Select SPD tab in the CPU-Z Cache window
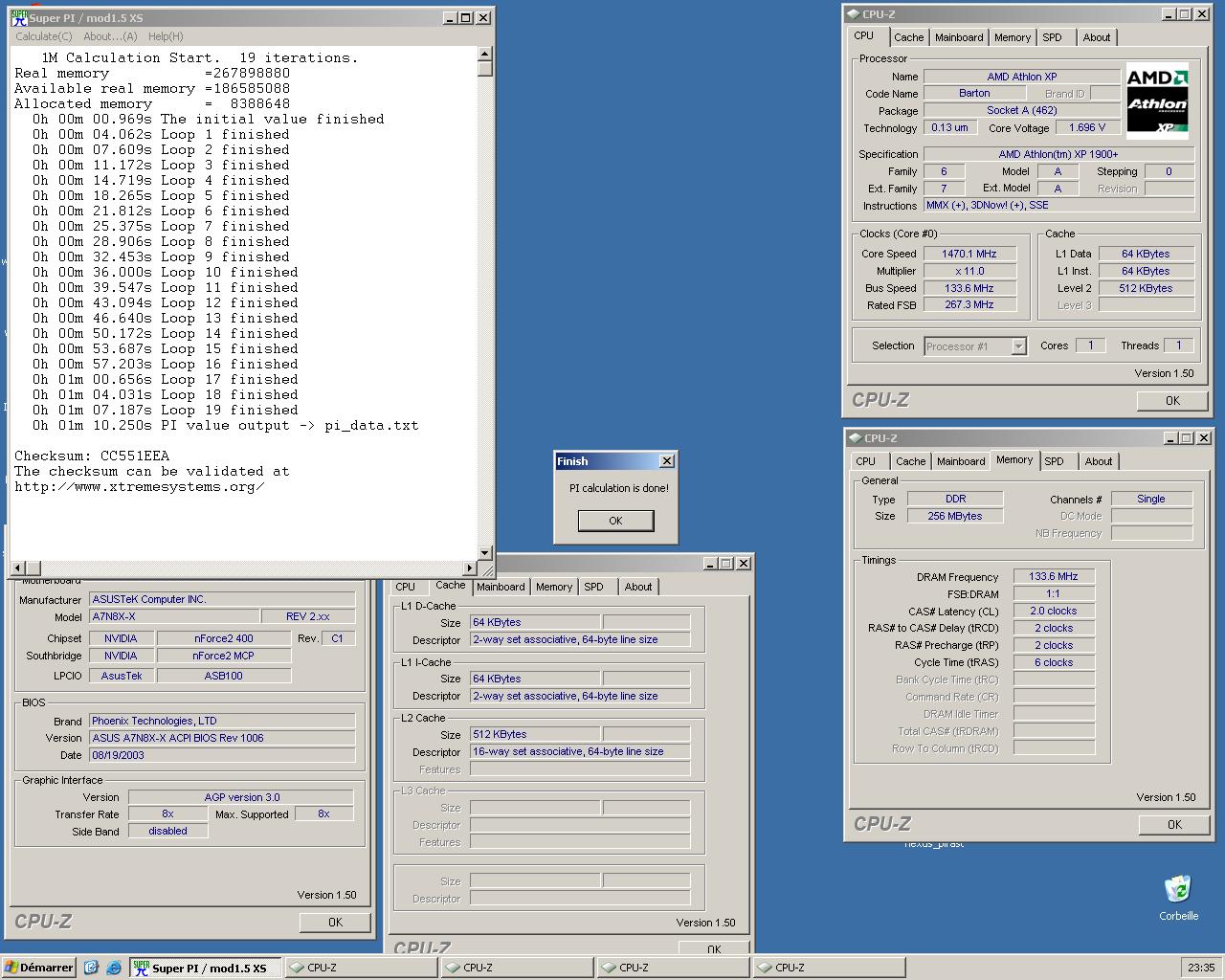 (x=594, y=587)
